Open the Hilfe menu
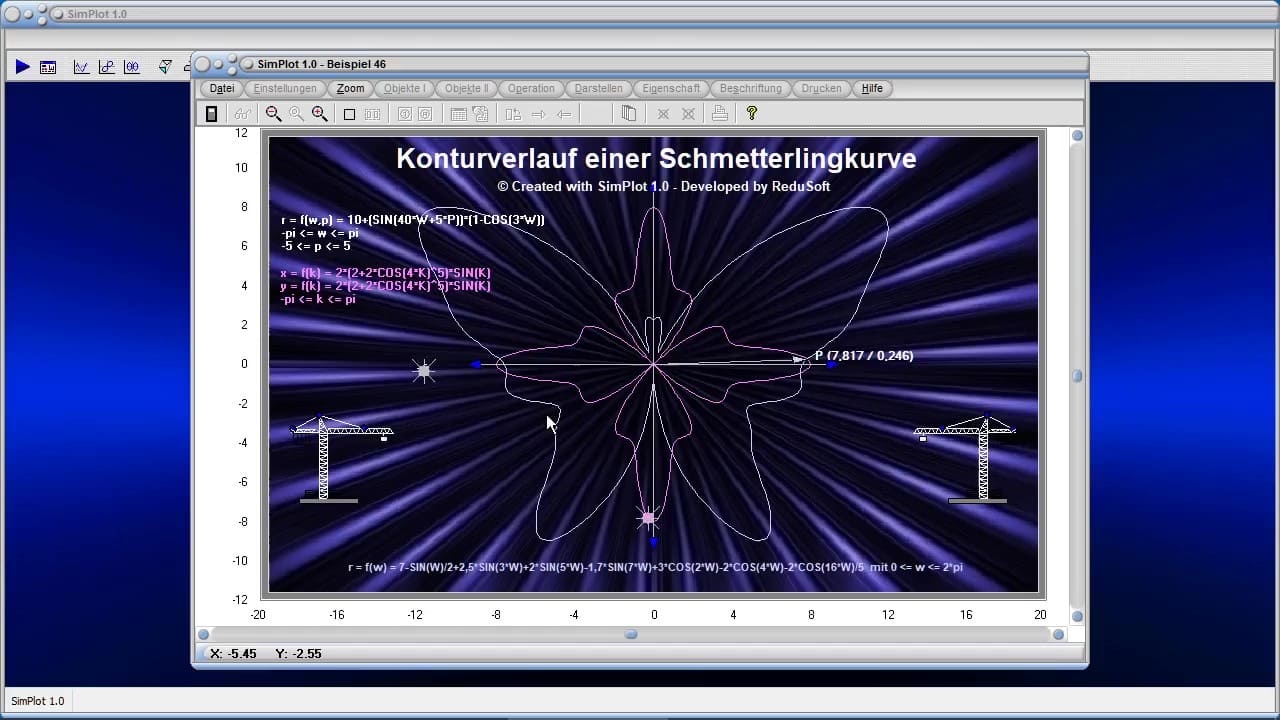Screen dimensions: 1280x720 click(872, 88)
